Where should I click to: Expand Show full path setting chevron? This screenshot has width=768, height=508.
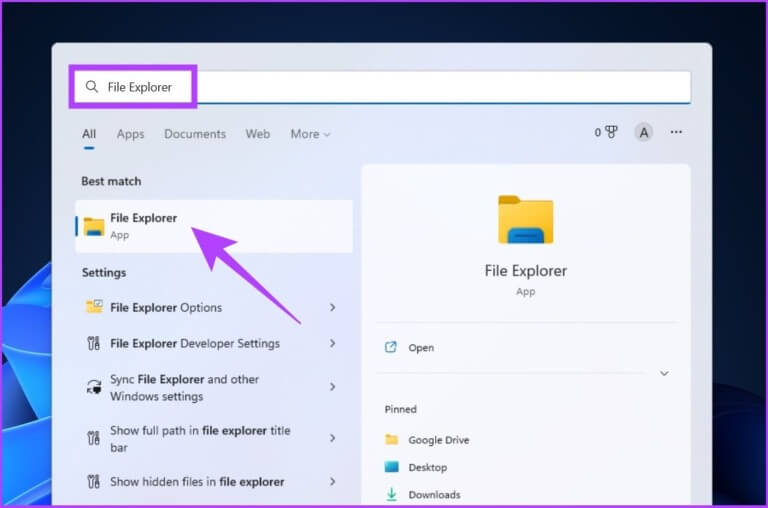click(333, 438)
